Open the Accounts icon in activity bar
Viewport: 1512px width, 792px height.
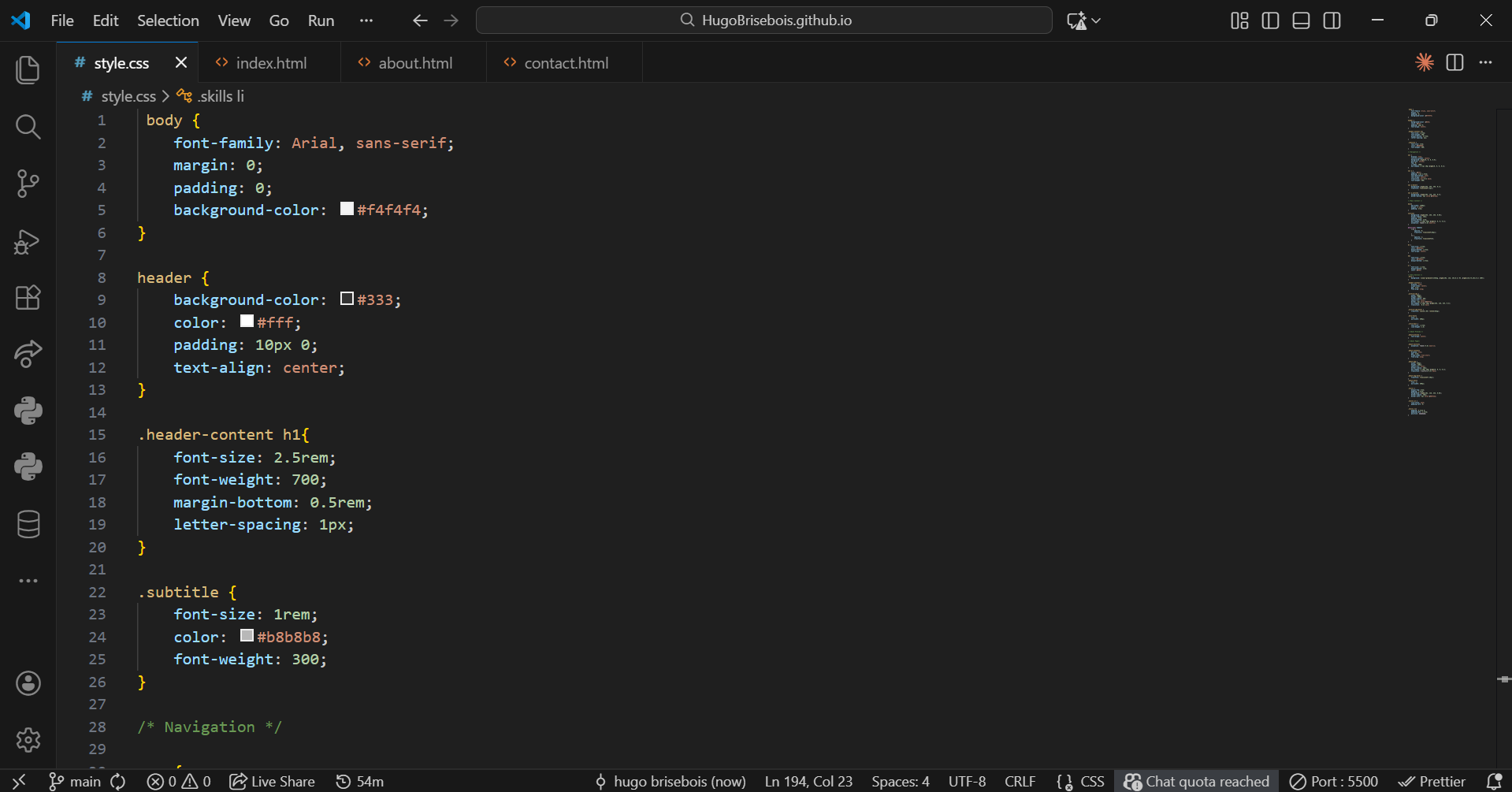pyautogui.click(x=28, y=683)
